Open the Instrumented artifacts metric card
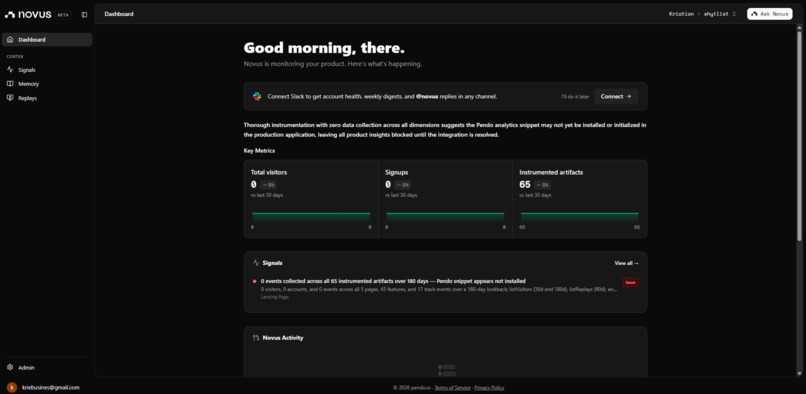This screenshot has height=394, width=806. (x=580, y=199)
